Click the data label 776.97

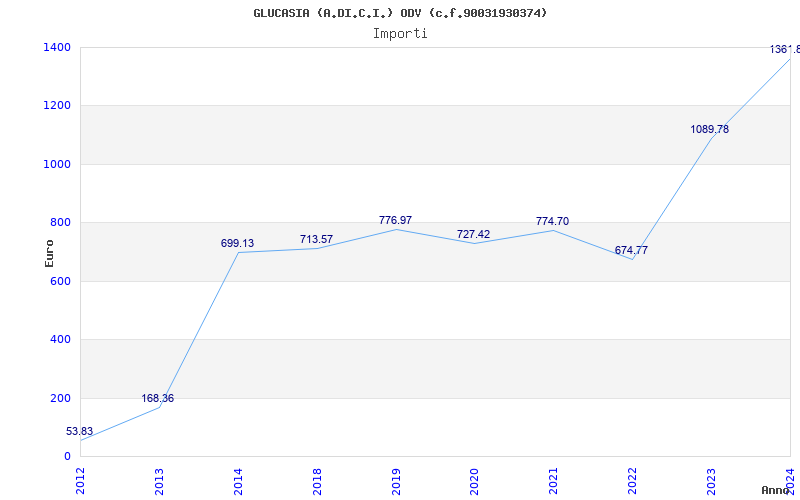click(395, 220)
